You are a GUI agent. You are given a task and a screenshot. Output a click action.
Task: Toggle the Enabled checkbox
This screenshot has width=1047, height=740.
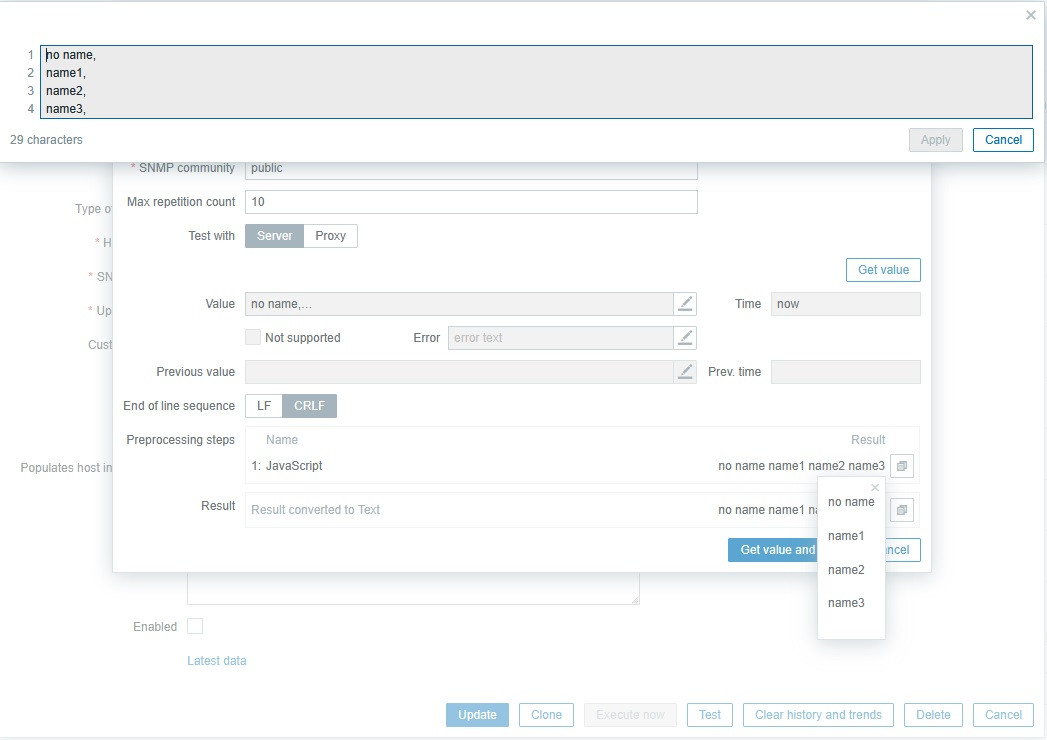click(x=195, y=626)
